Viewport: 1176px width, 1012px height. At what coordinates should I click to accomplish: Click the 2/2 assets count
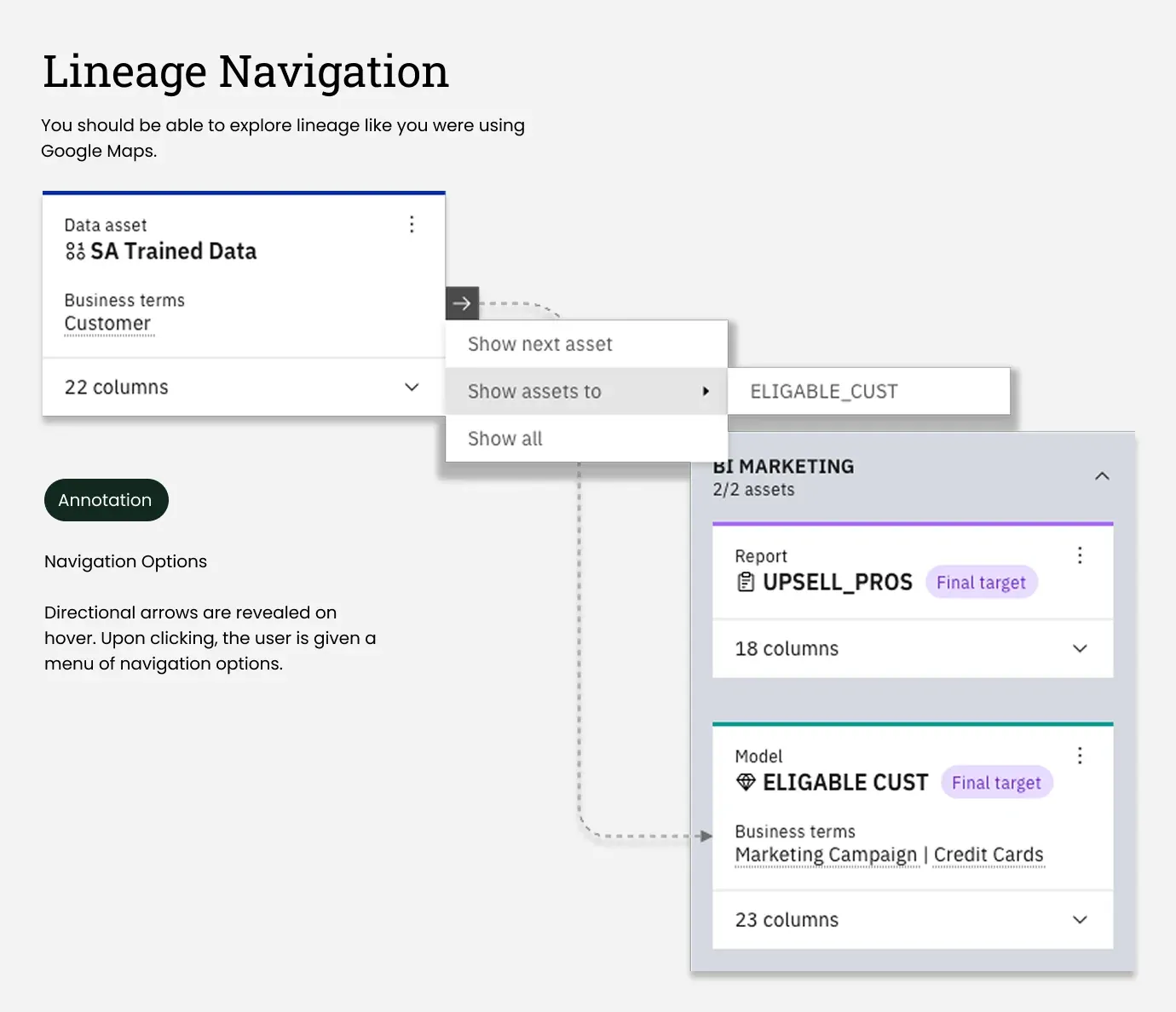click(754, 490)
